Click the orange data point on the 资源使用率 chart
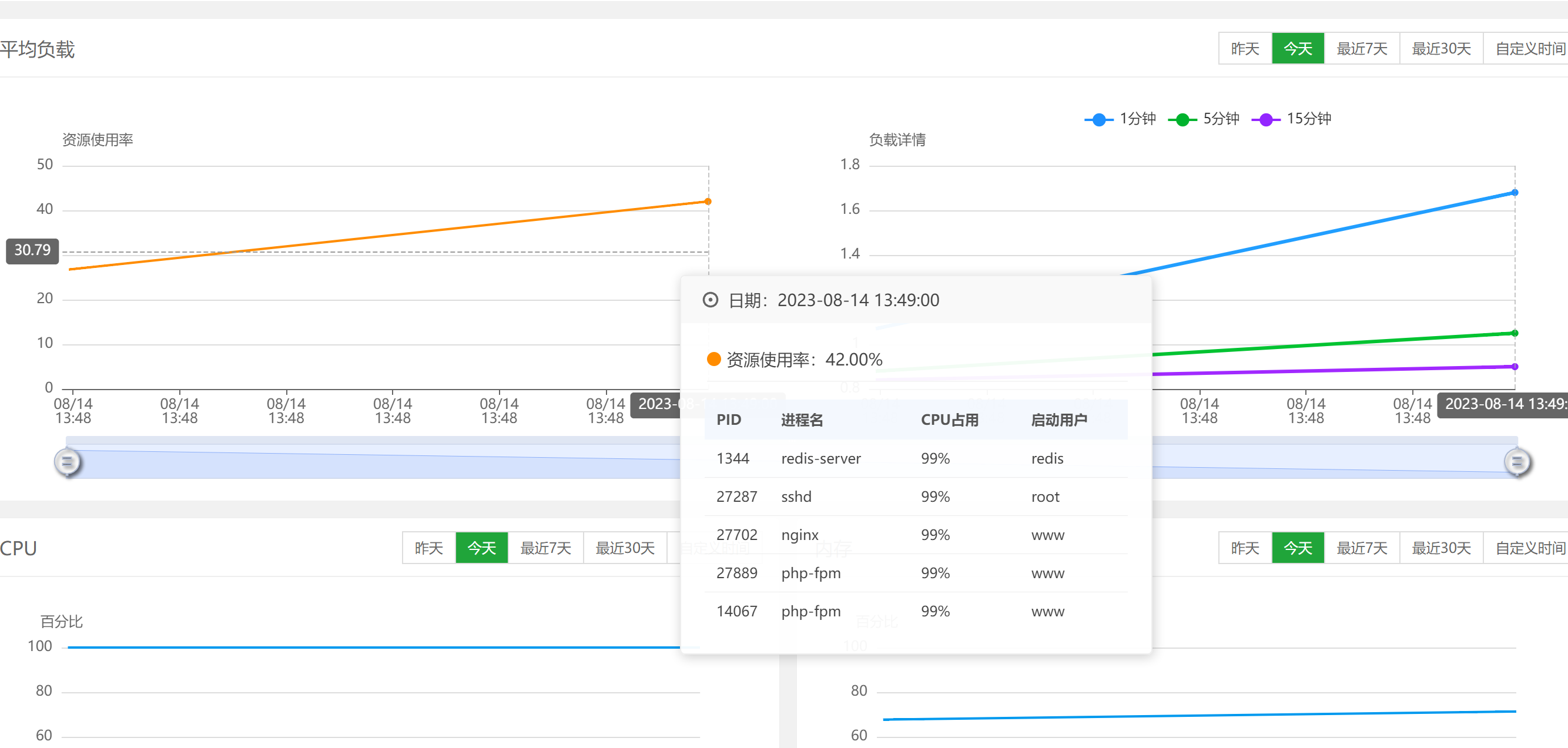The width and height of the screenshot is (1568, 748). 708,202
